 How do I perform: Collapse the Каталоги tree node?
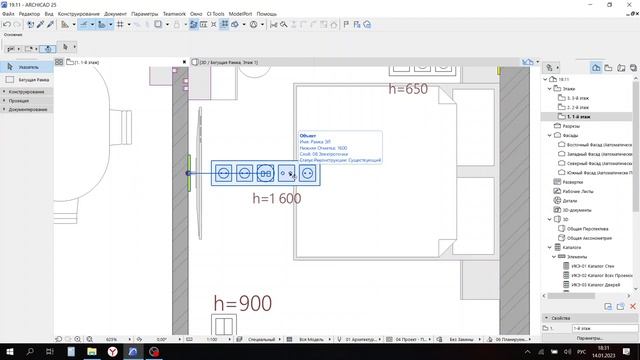(x=549, y=247)
